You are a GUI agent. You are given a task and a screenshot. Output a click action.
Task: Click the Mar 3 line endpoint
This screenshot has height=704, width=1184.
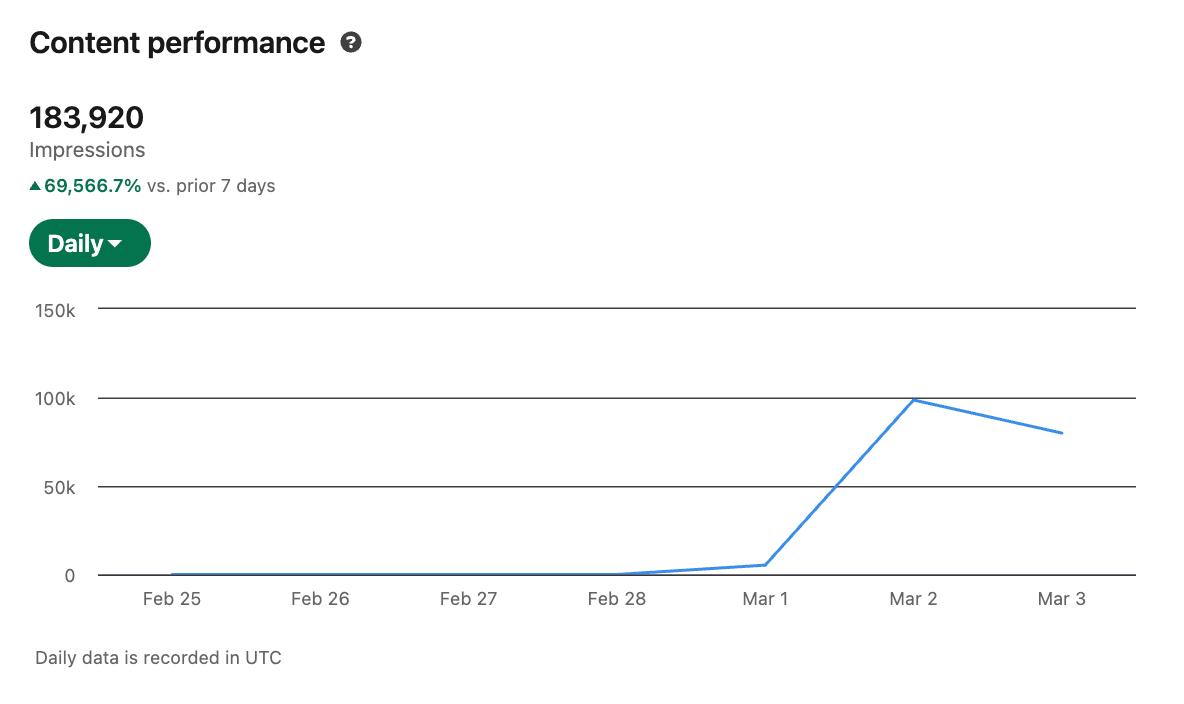pyautogui.click(x=1061, y=433)
